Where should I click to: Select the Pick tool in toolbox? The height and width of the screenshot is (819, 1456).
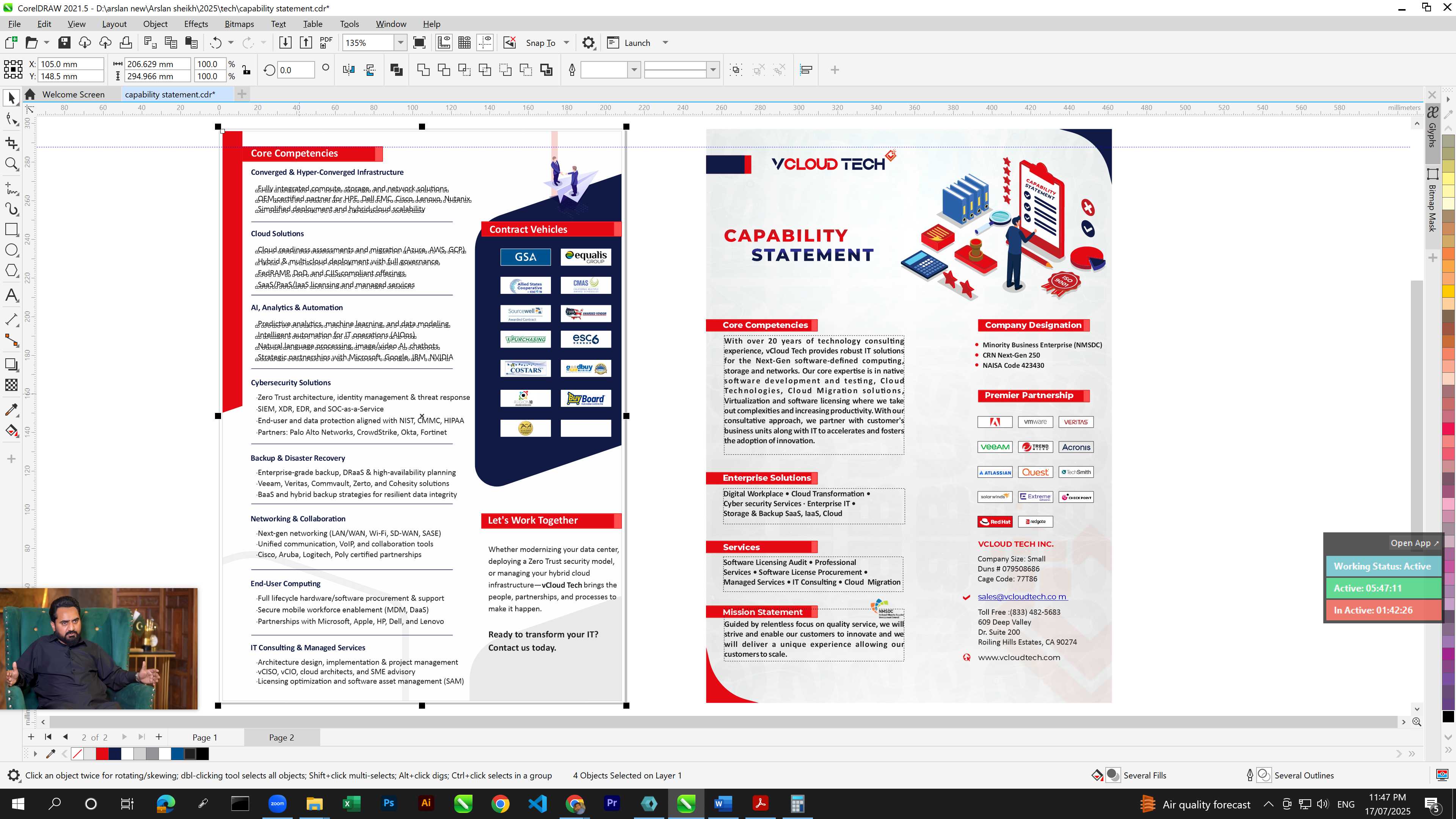tap(11, 98)
